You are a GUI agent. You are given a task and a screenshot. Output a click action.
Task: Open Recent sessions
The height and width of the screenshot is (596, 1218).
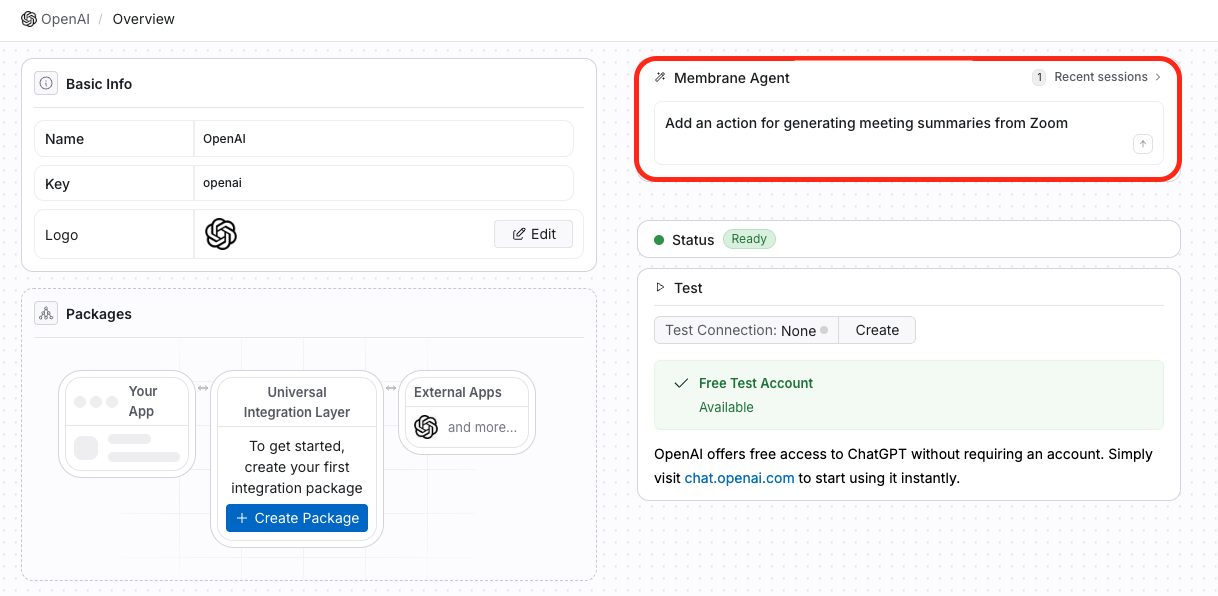pos(1101,77)
